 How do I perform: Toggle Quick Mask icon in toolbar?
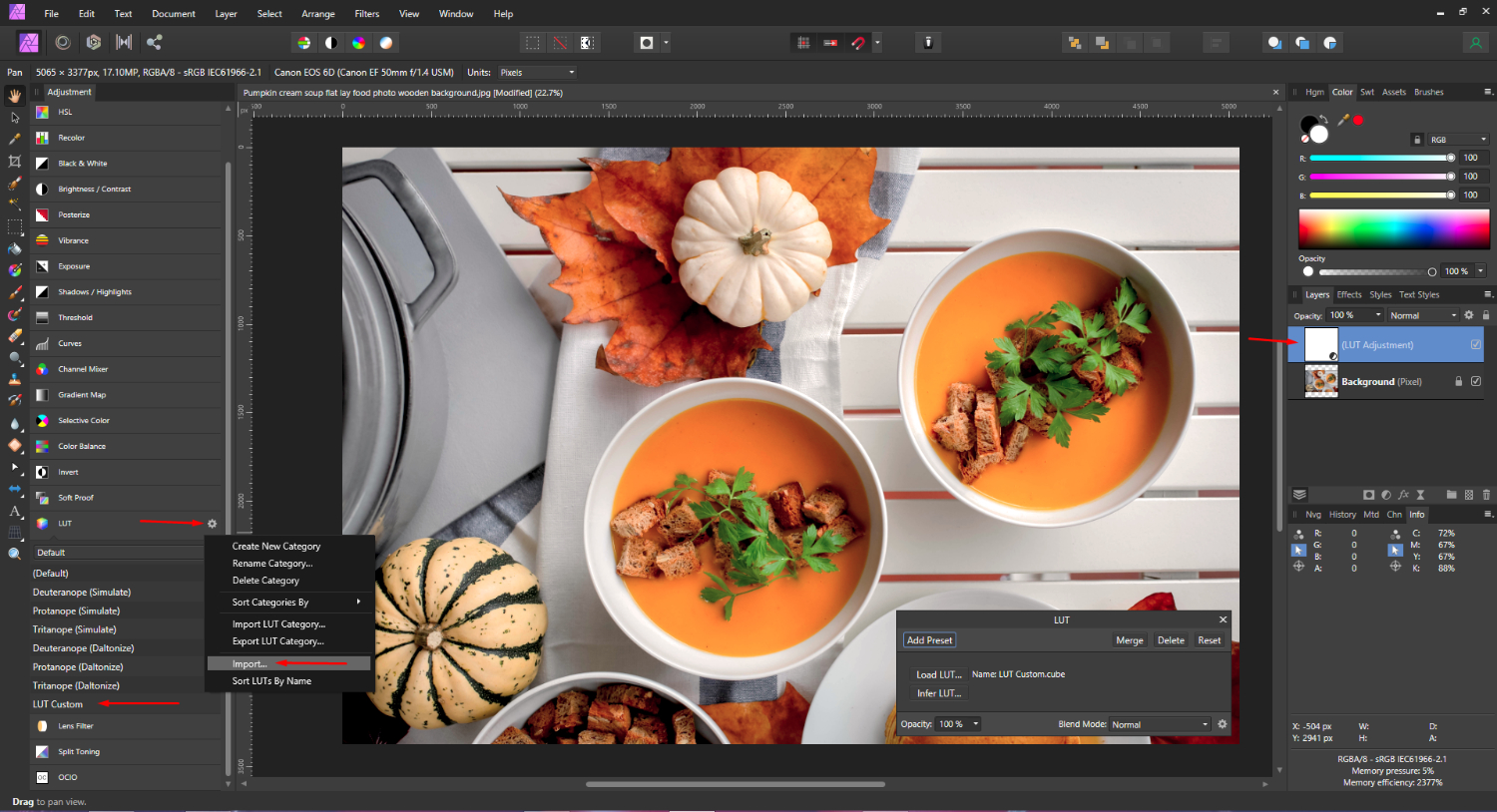coord(647,43)
